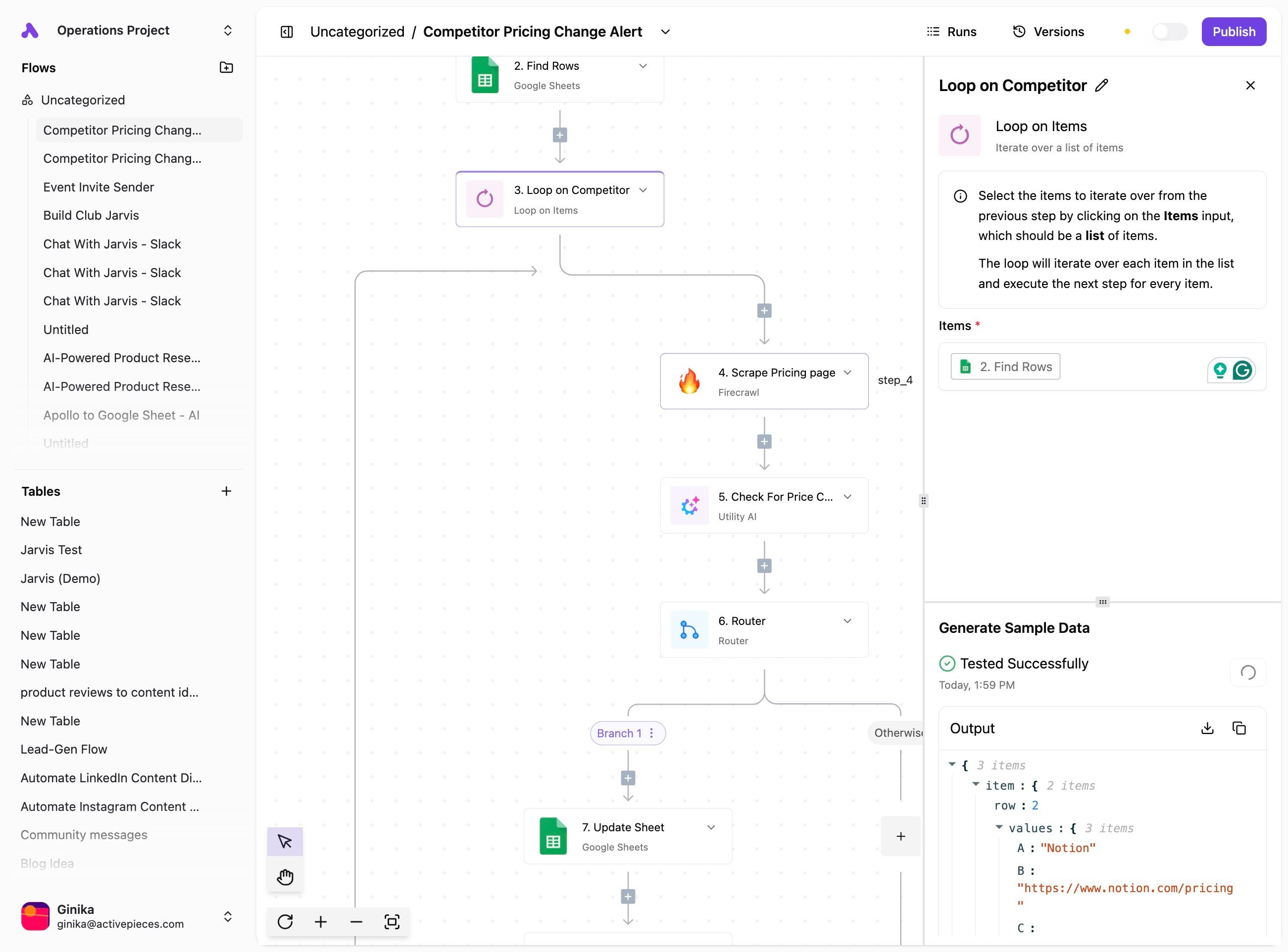
Task: Copy the output JSON to clipboard
Action: coord(1239,728)
